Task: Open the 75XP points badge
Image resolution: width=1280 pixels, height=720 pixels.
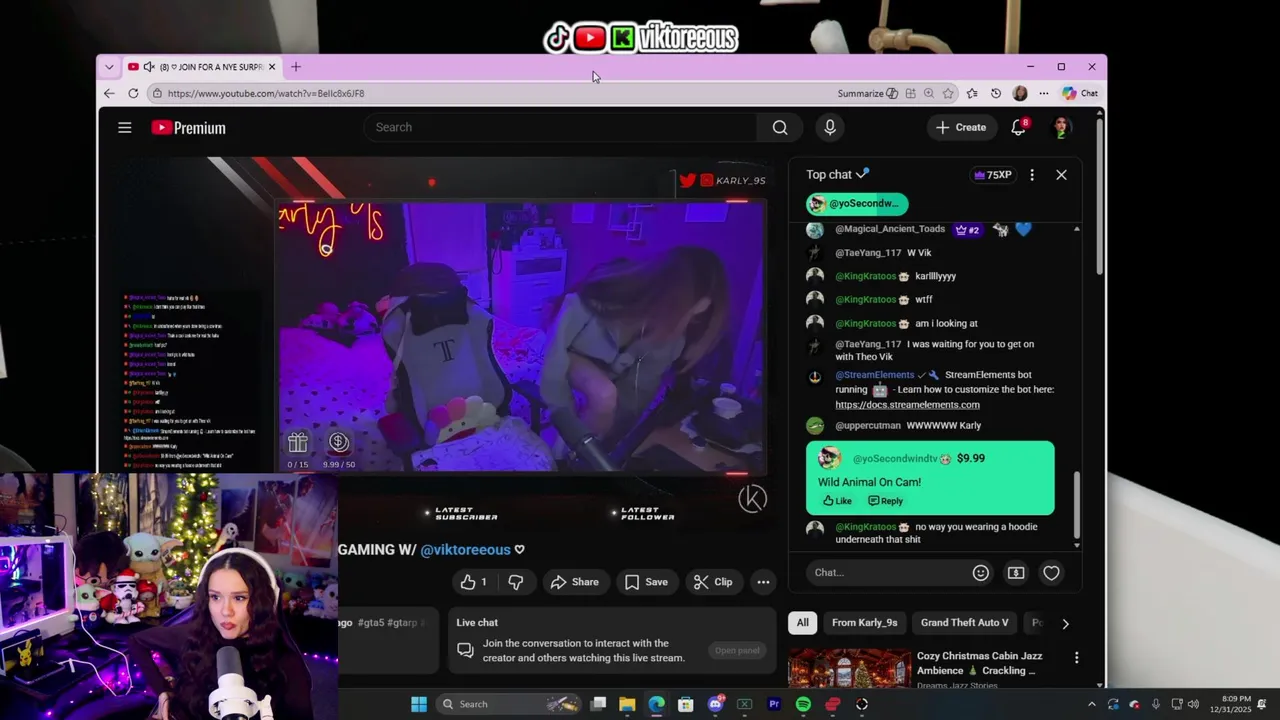Action: tap(993, 175)
